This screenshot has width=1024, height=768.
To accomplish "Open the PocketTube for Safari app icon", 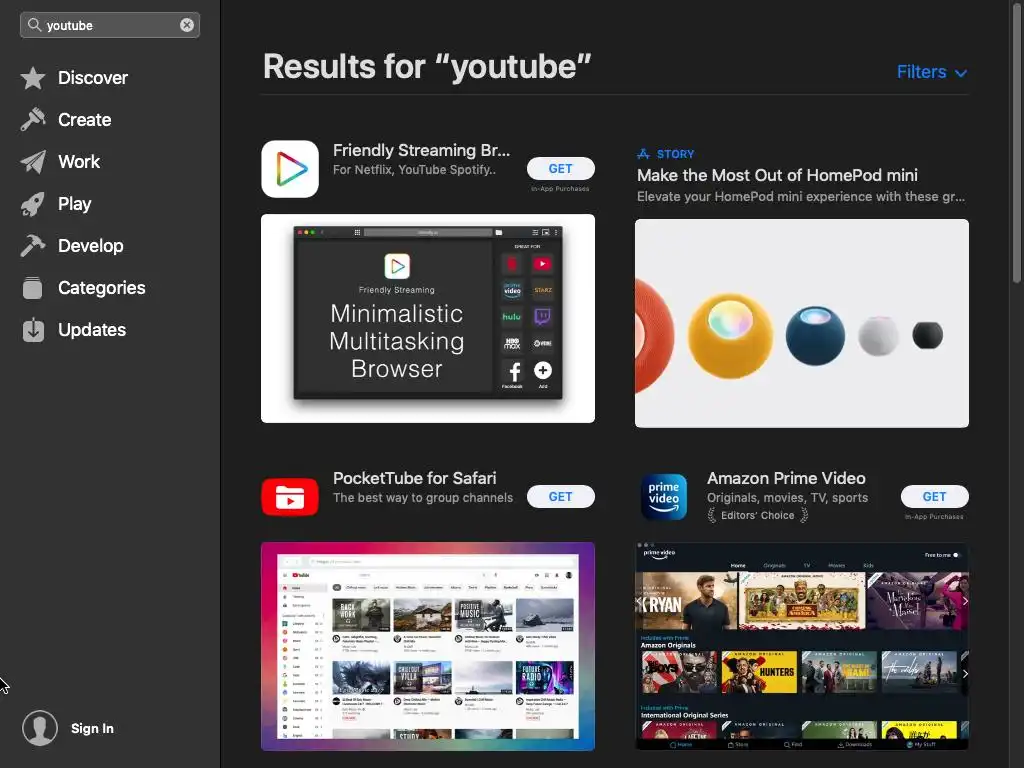I will click(x=290, y=496).
